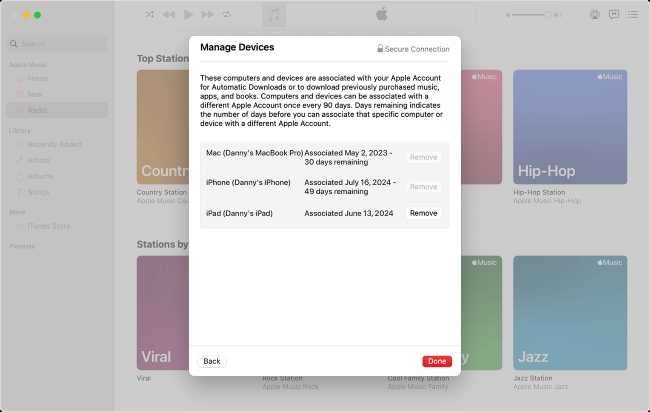Click 'Associated May 2, 2023' text
Viewport: 650px width, 412px height.
[x=346, y=153]
